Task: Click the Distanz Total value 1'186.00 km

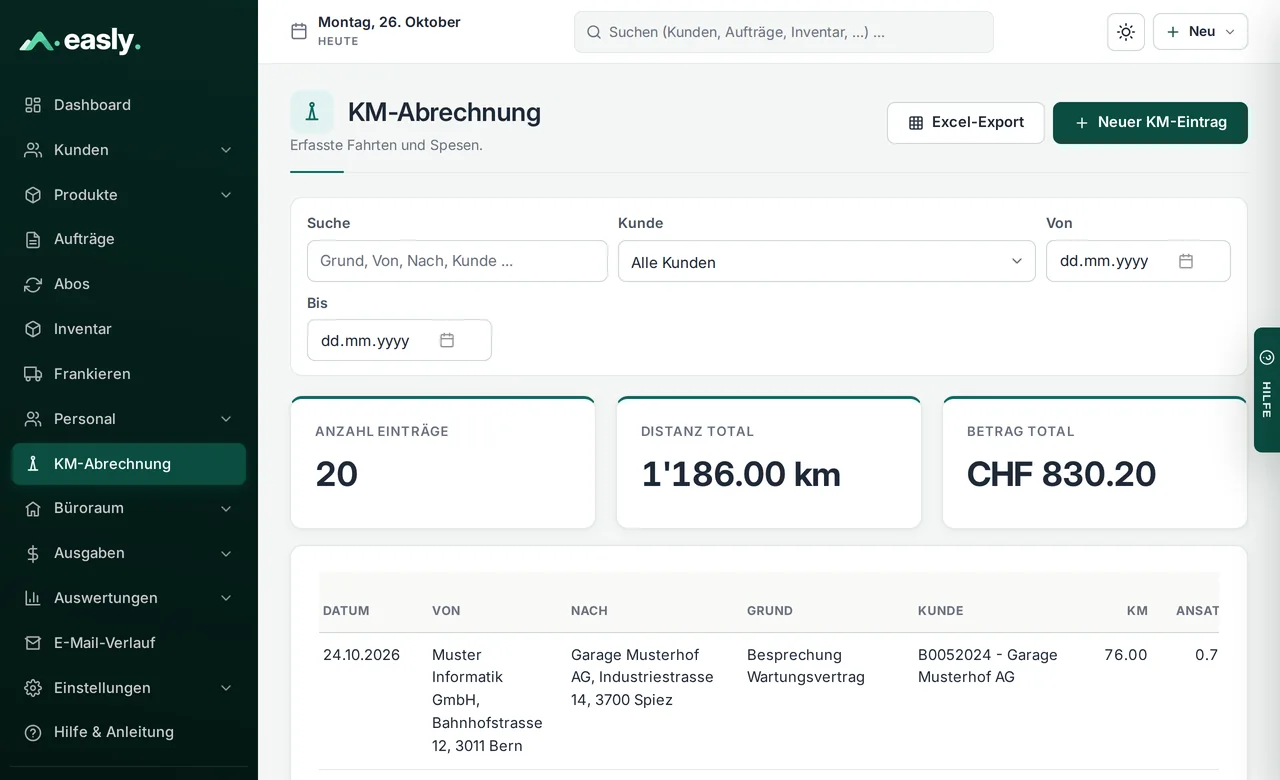Action: 741,474
